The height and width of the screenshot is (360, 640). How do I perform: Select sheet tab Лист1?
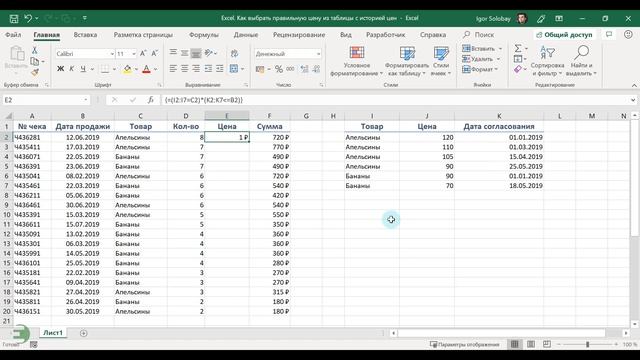(53, 333)
